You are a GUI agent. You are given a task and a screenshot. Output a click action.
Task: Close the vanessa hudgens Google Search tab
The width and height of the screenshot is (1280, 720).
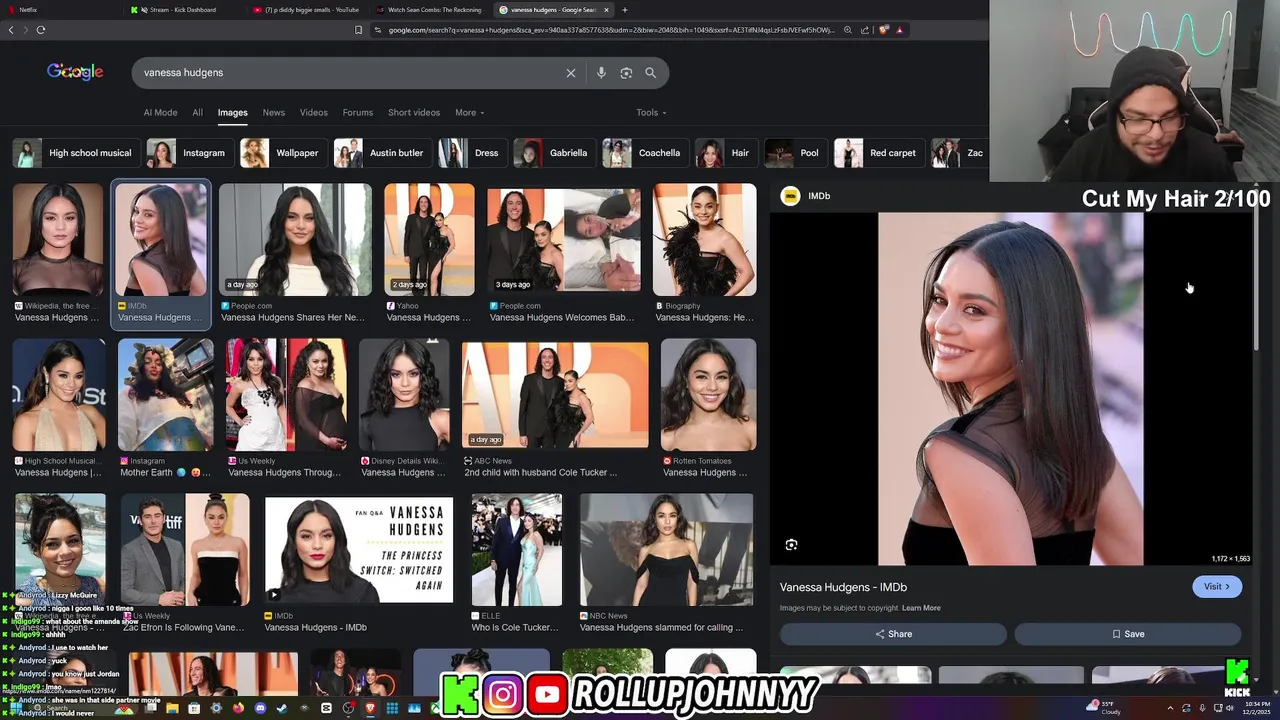606,10
